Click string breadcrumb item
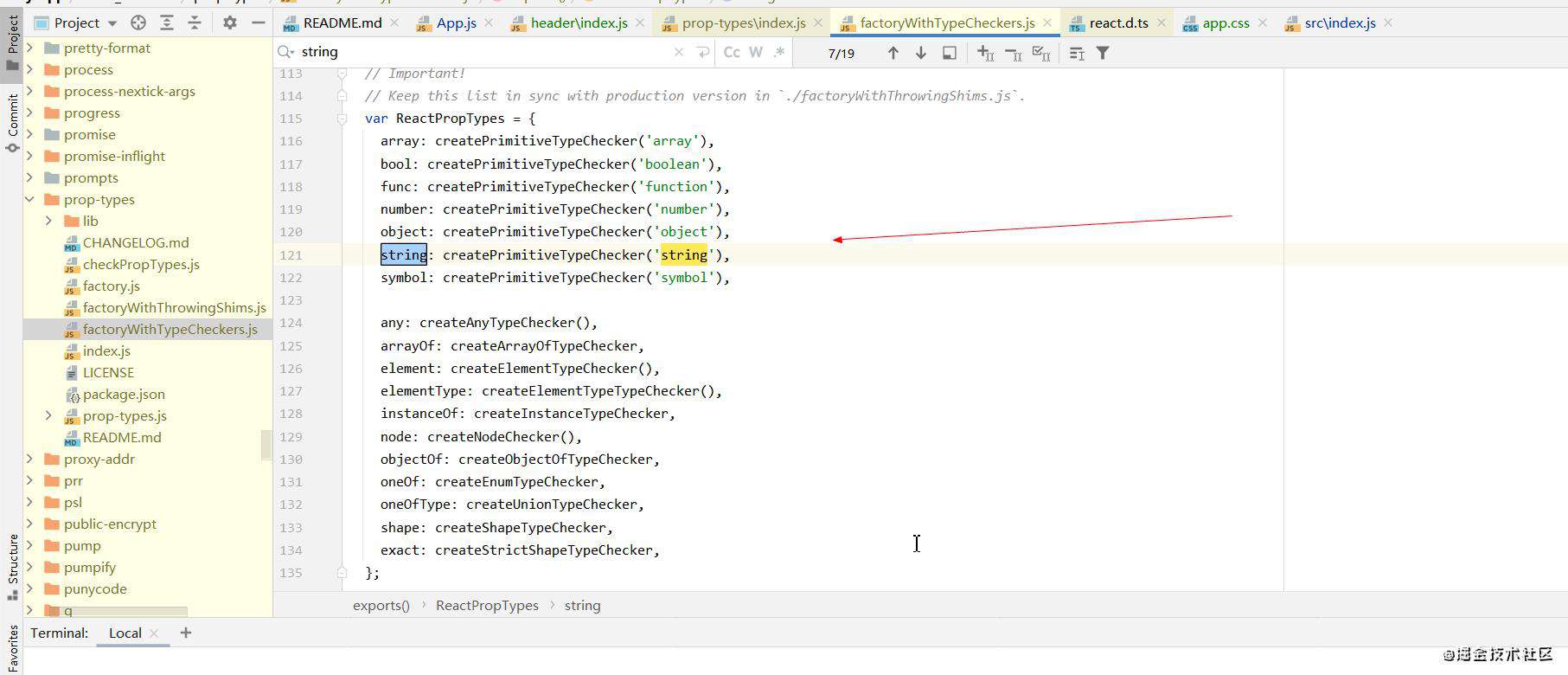 coord(582,606)
